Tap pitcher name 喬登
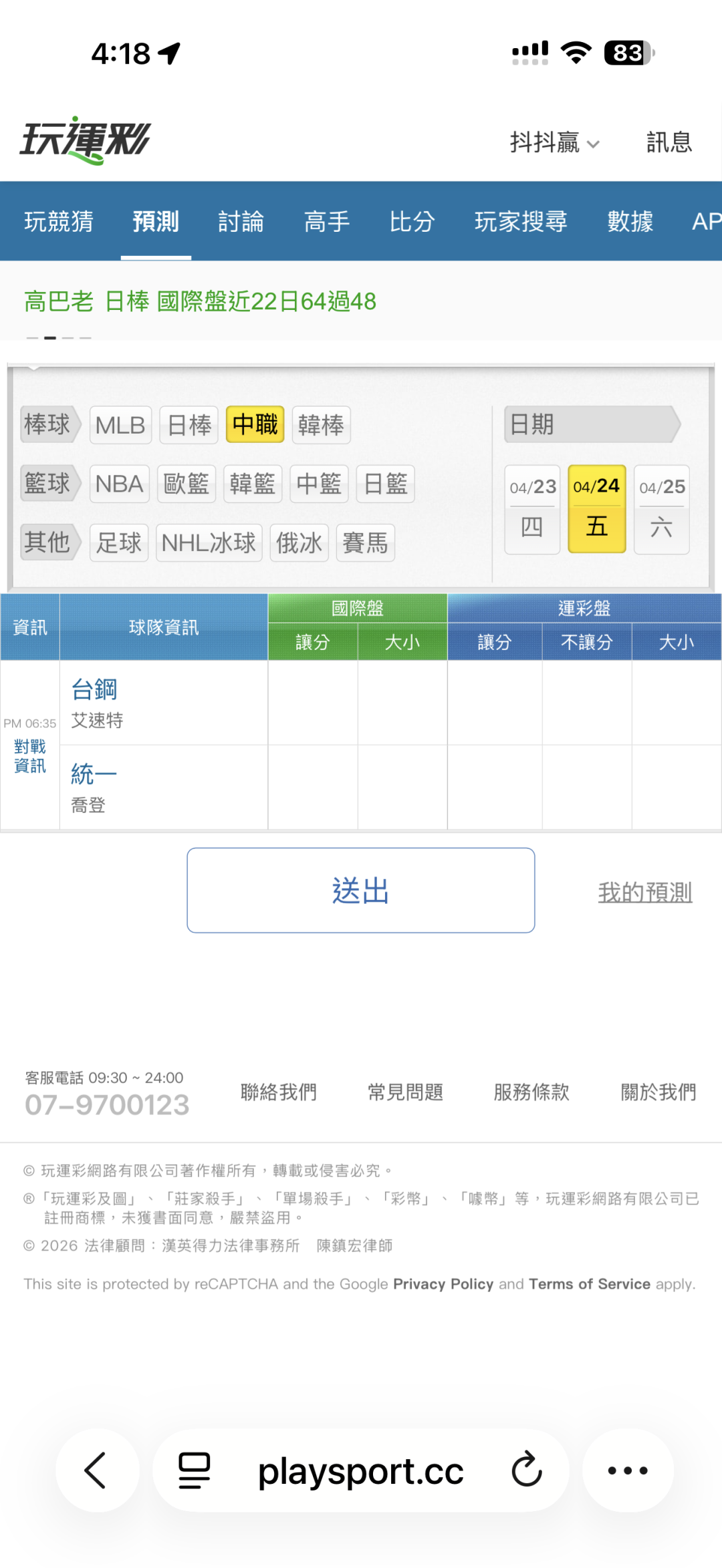The image size is (722, 1568). click(88, 806)
